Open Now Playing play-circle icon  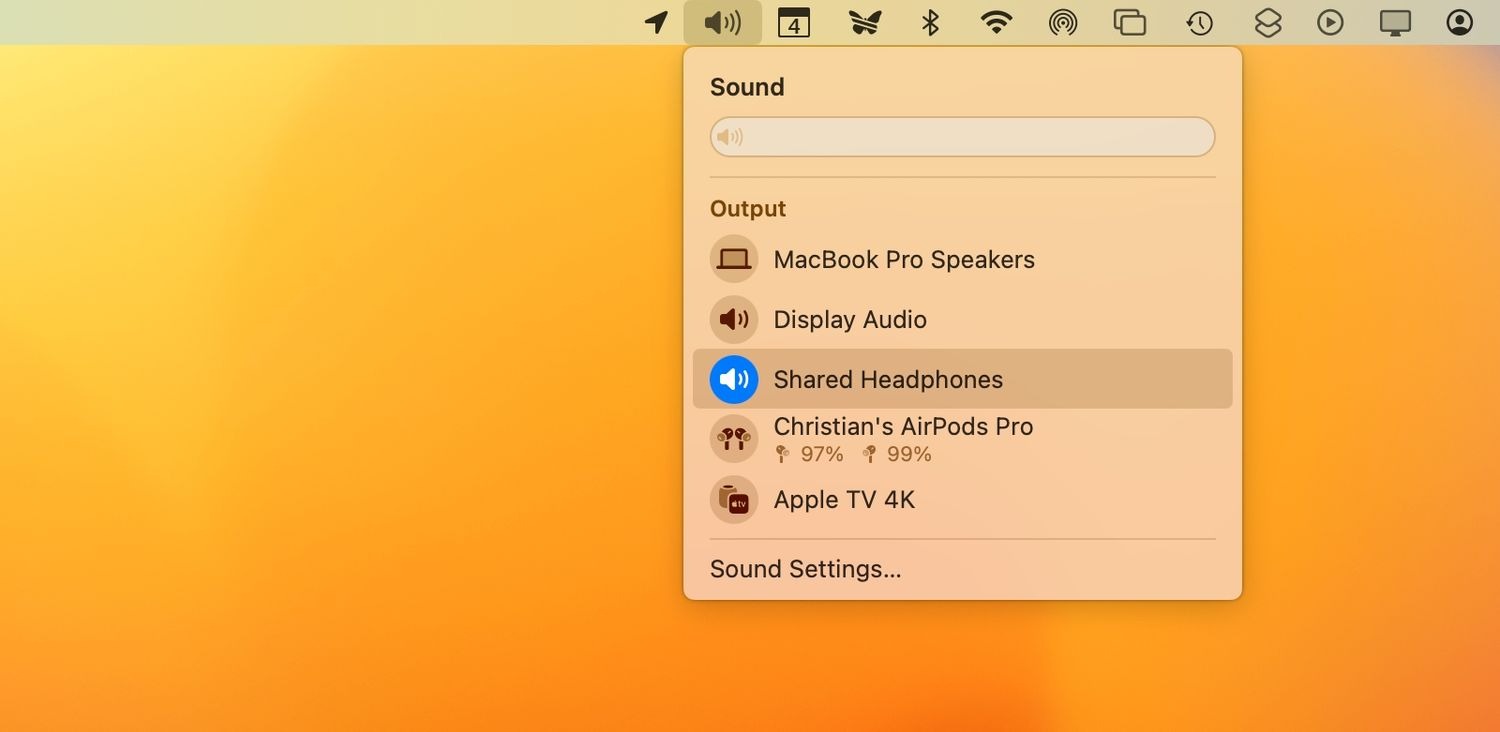[1330, 22]
